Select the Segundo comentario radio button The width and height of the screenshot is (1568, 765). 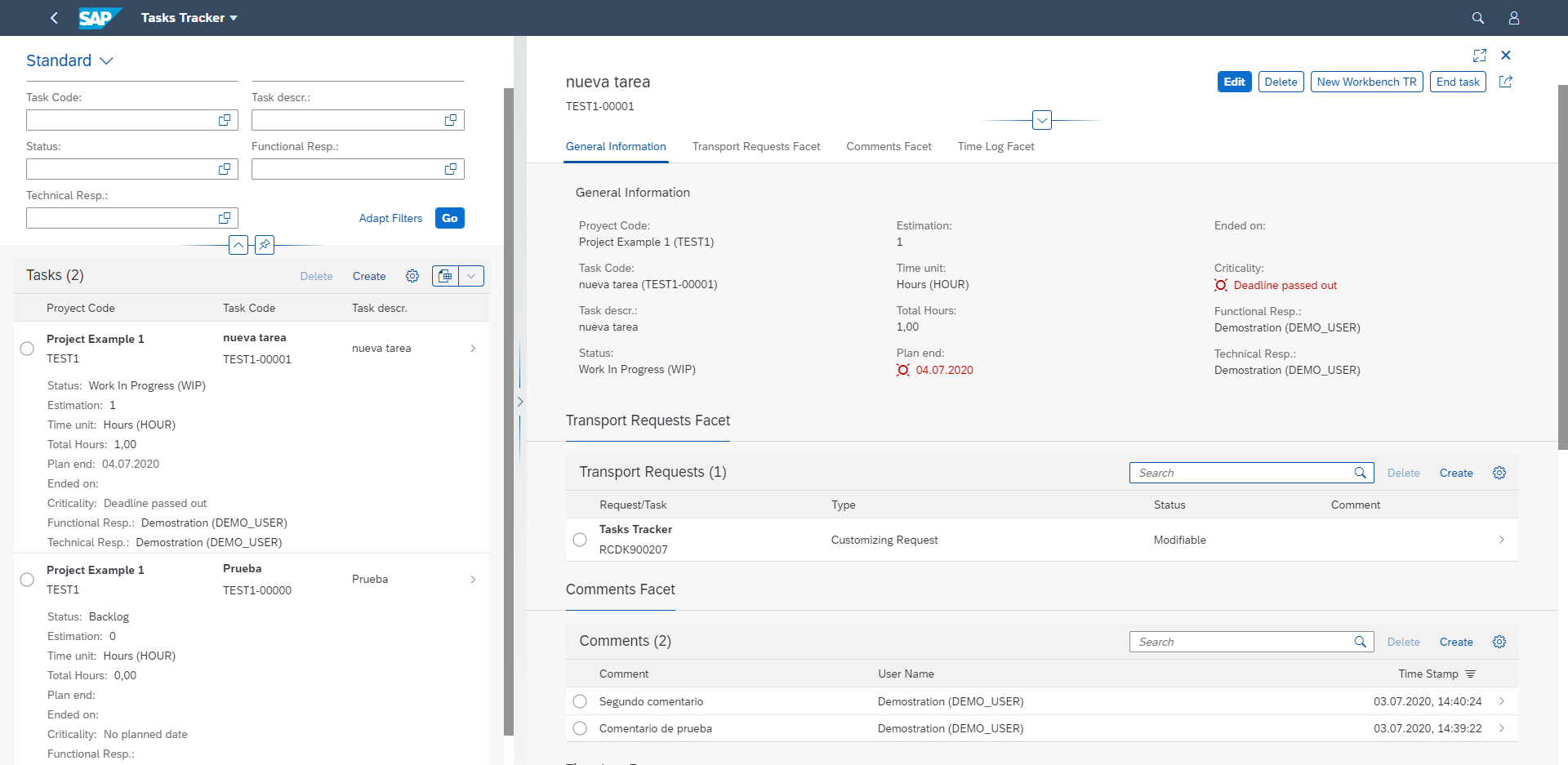(580, 701)
